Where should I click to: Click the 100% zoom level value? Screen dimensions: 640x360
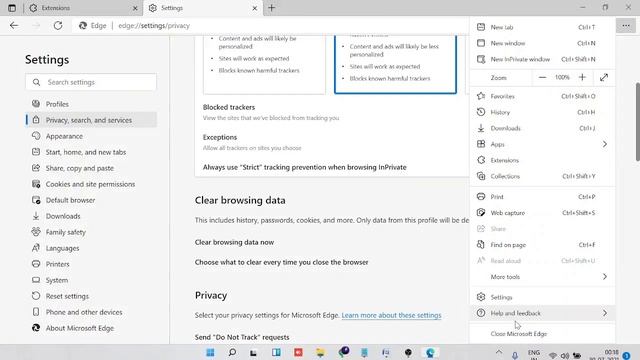click(562, 77)
